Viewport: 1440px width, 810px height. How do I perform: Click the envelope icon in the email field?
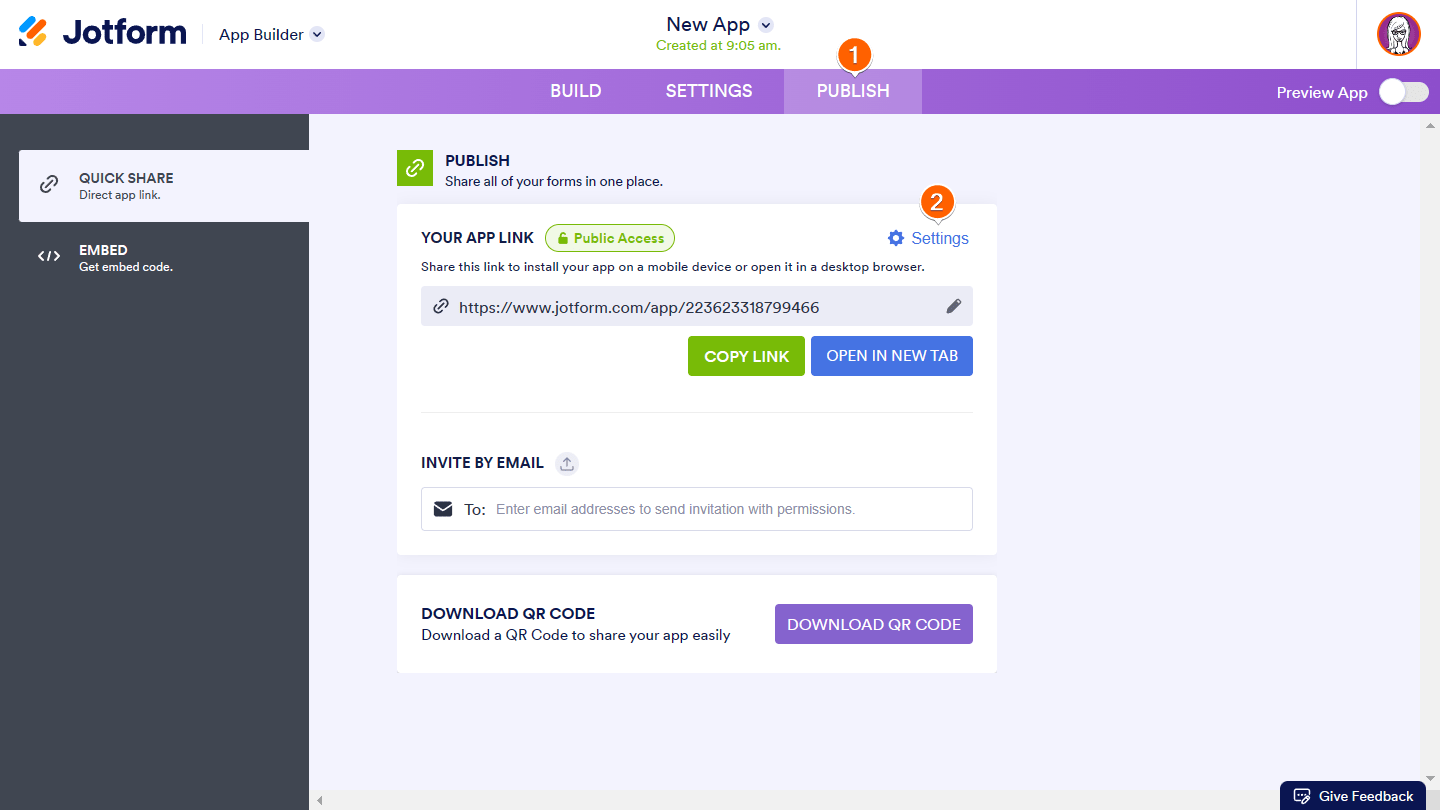(443, 509)
